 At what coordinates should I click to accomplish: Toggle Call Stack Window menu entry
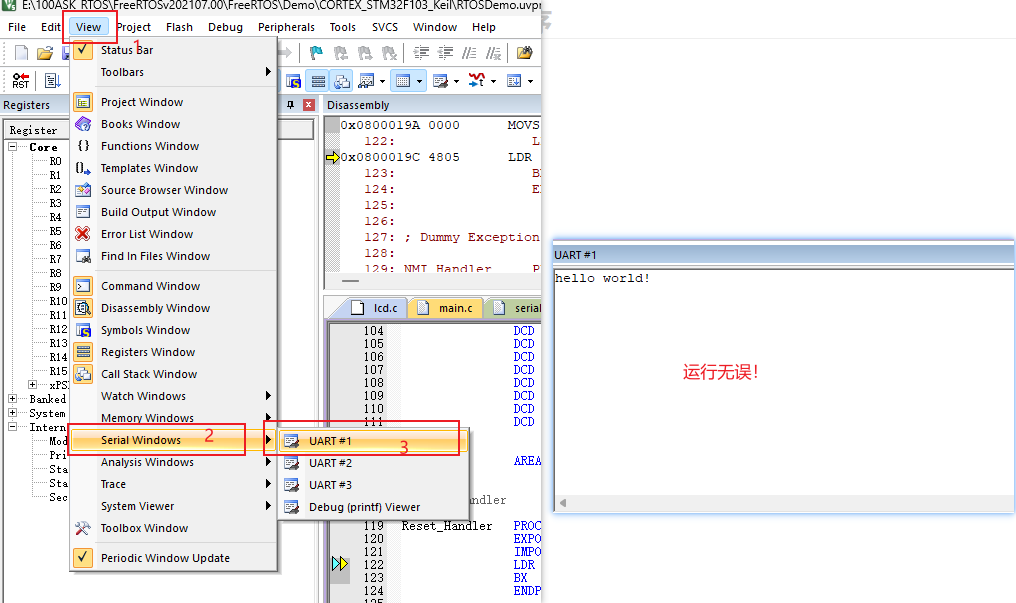[x=174, y=374]
